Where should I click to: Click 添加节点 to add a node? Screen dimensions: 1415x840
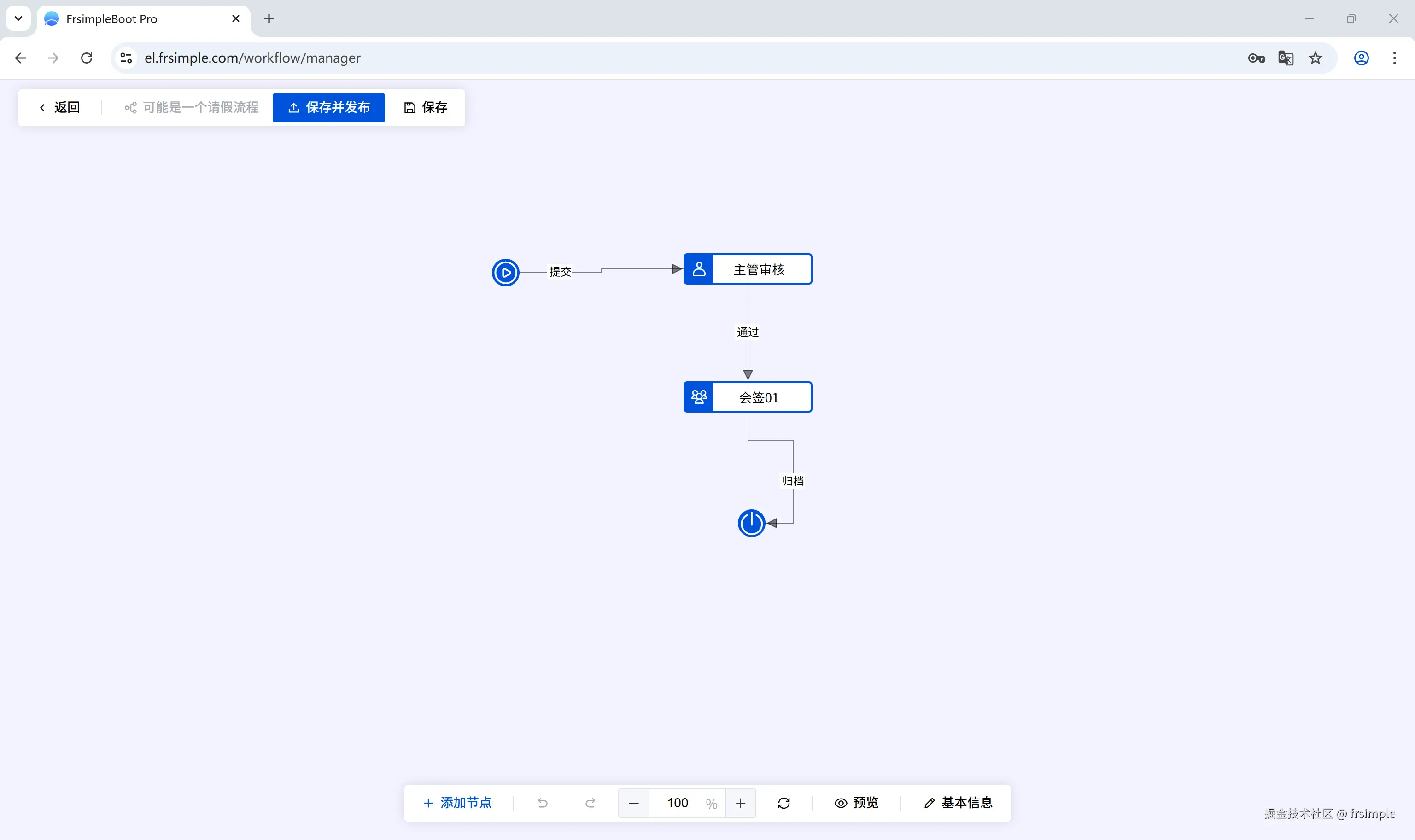pos(457,803)
